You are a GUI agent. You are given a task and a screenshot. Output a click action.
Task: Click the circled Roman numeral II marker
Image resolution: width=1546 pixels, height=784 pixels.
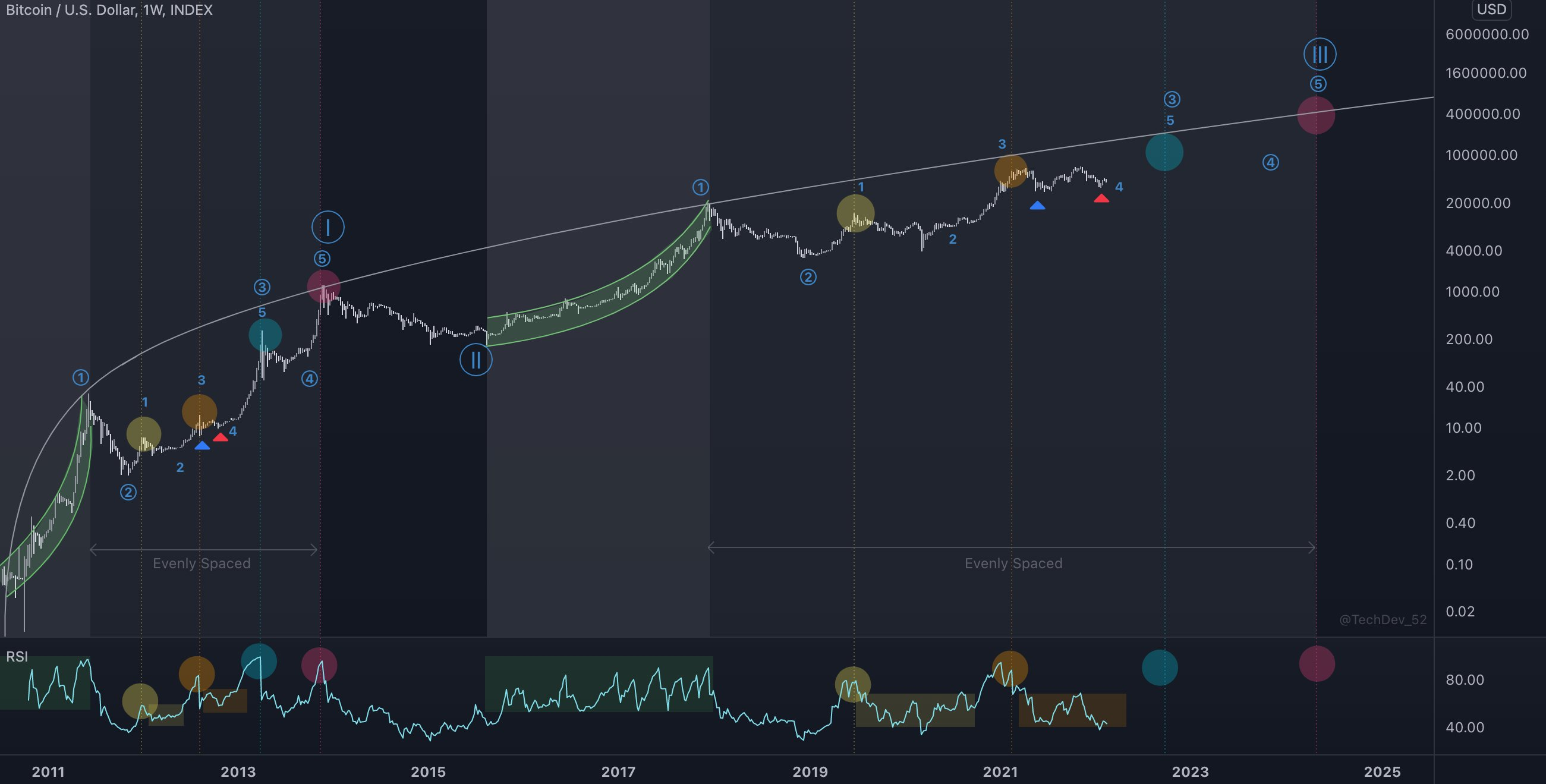476,360
